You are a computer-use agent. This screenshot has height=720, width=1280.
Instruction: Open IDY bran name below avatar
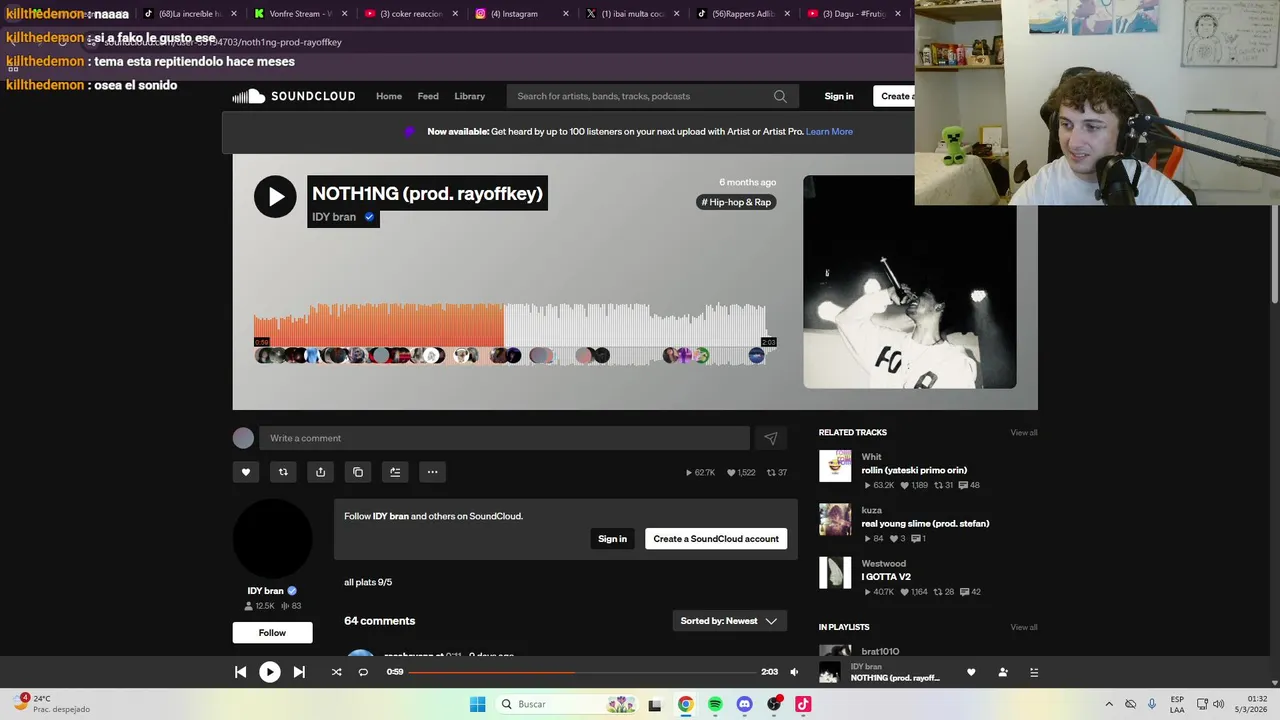266,591
